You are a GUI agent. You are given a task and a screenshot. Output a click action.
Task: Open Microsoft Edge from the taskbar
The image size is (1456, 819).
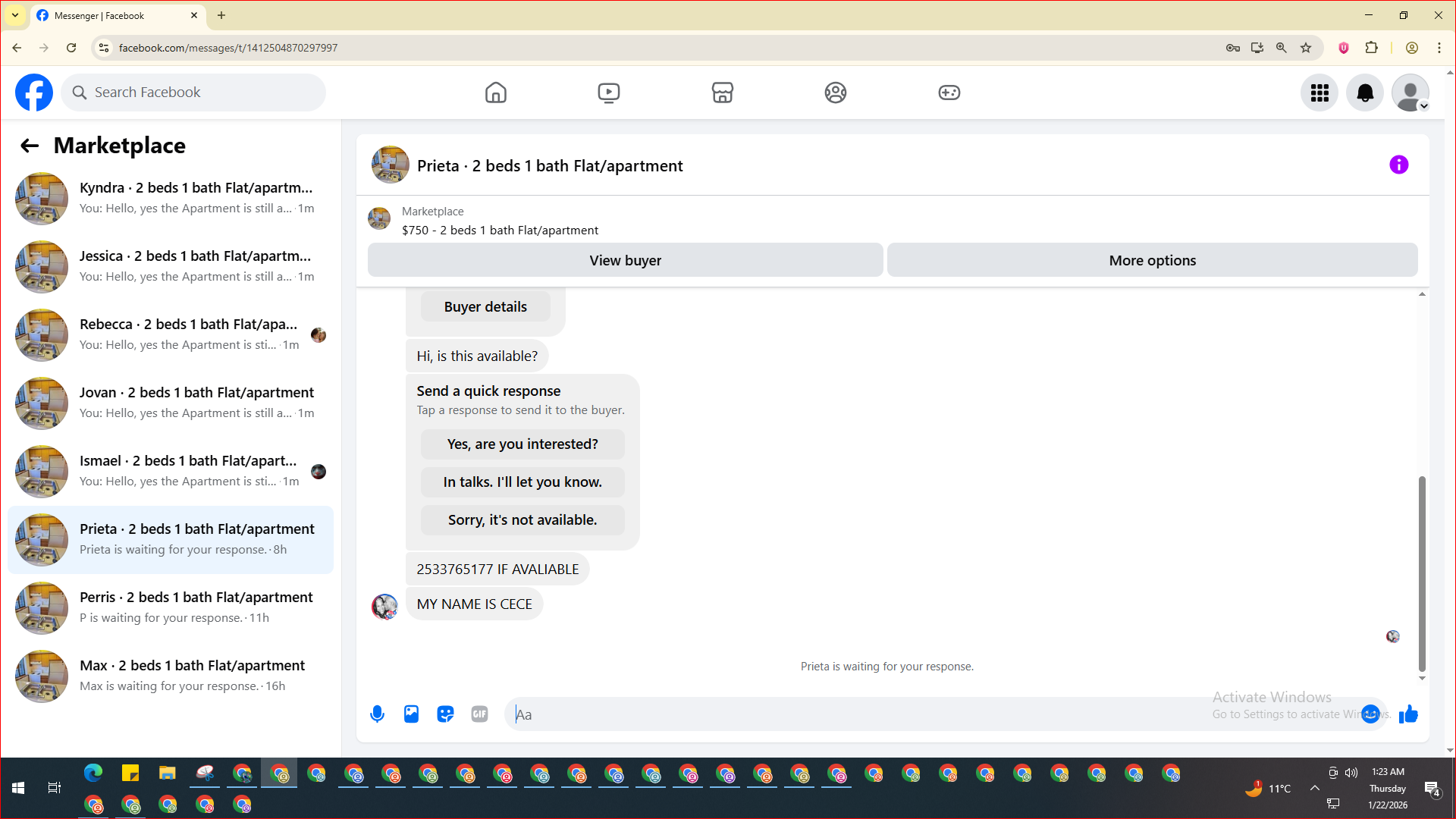[93, 773]
